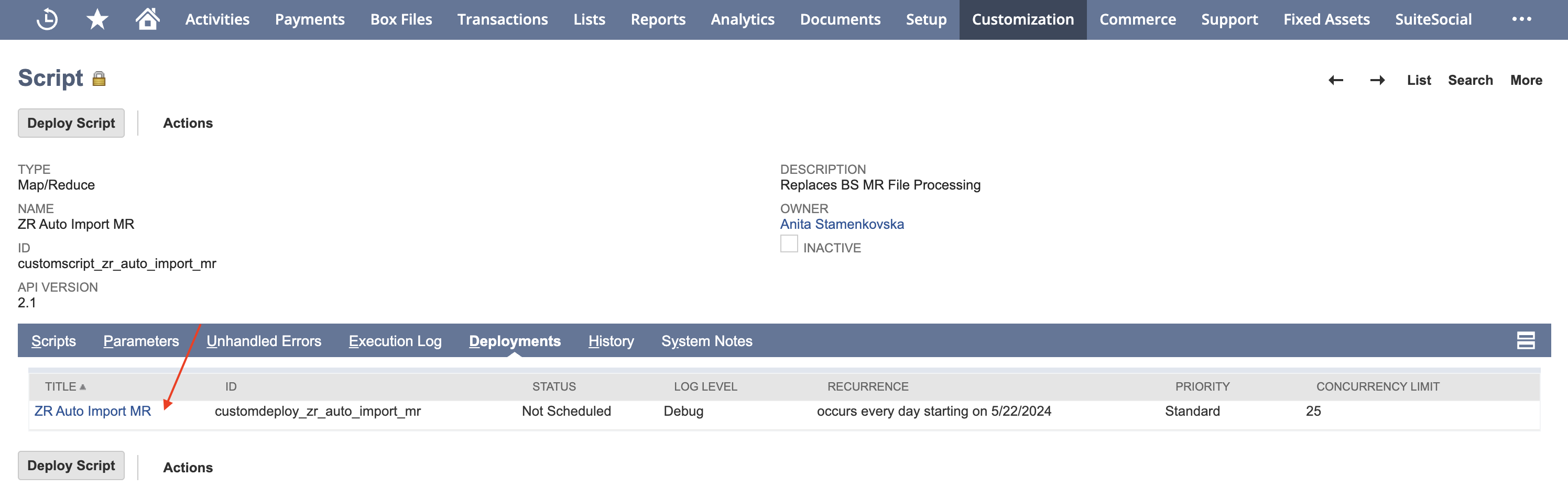1568x488 pixels.
Task: Switch to the System Notes subtab
Action: point(706,341)
